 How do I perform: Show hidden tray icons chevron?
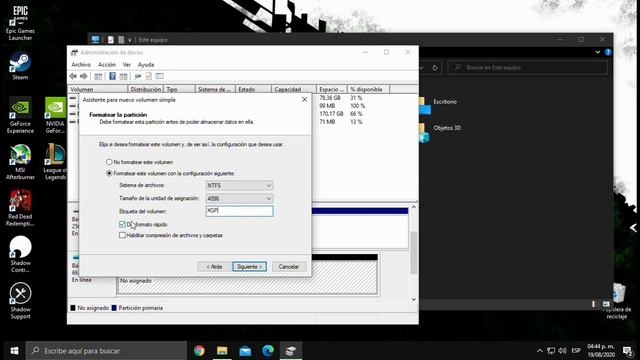click(540, 351)
